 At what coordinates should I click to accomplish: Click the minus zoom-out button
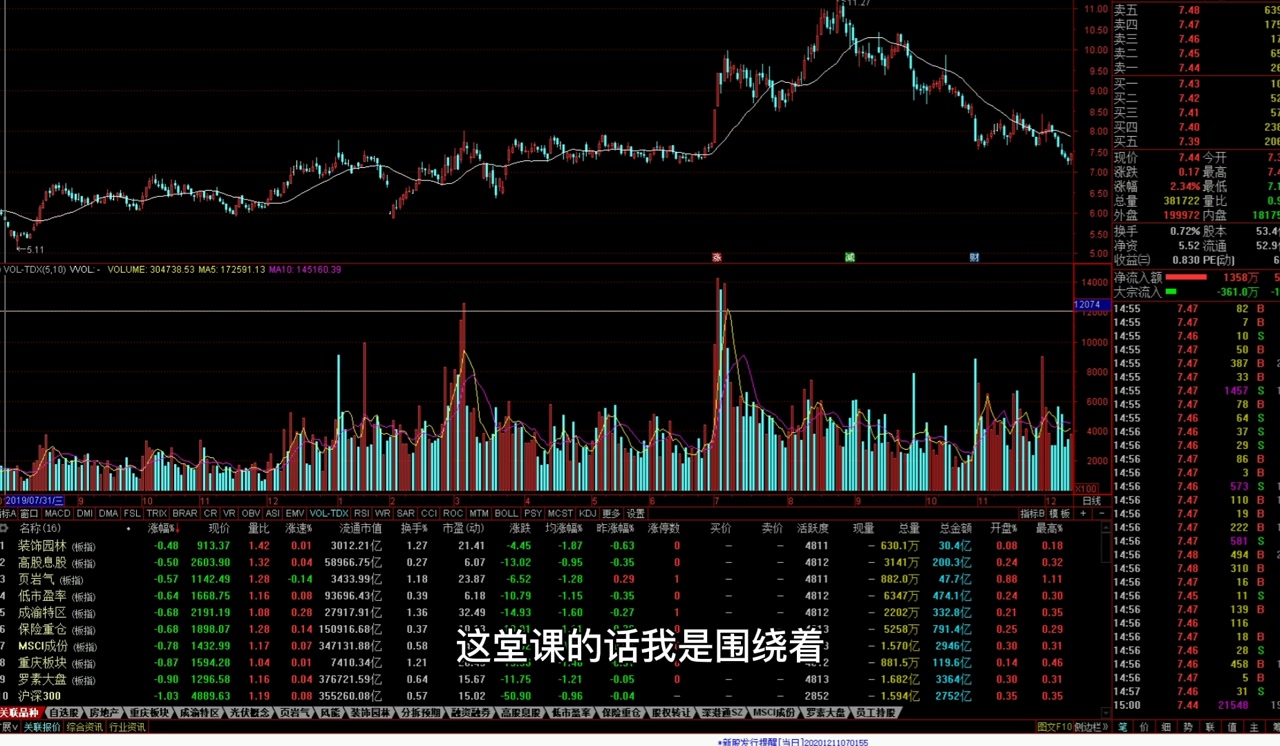[1101, 513]
